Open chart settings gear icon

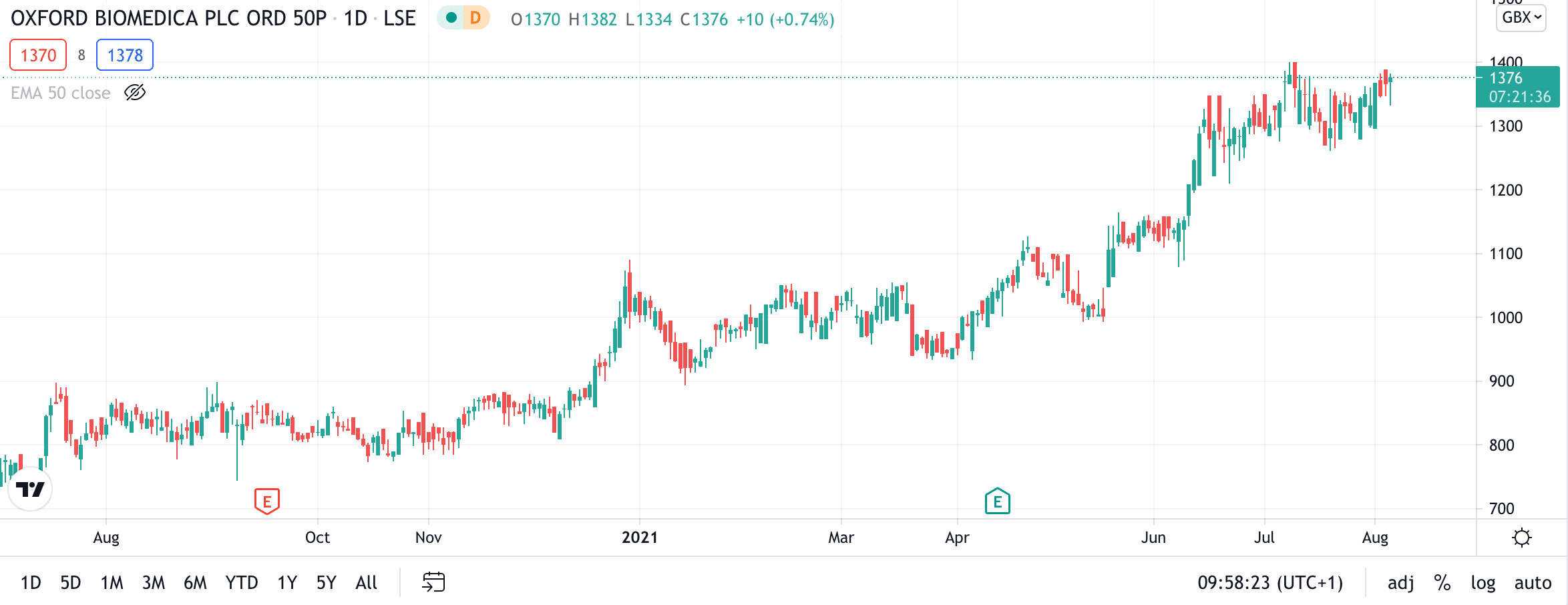tap(1522, 538)
